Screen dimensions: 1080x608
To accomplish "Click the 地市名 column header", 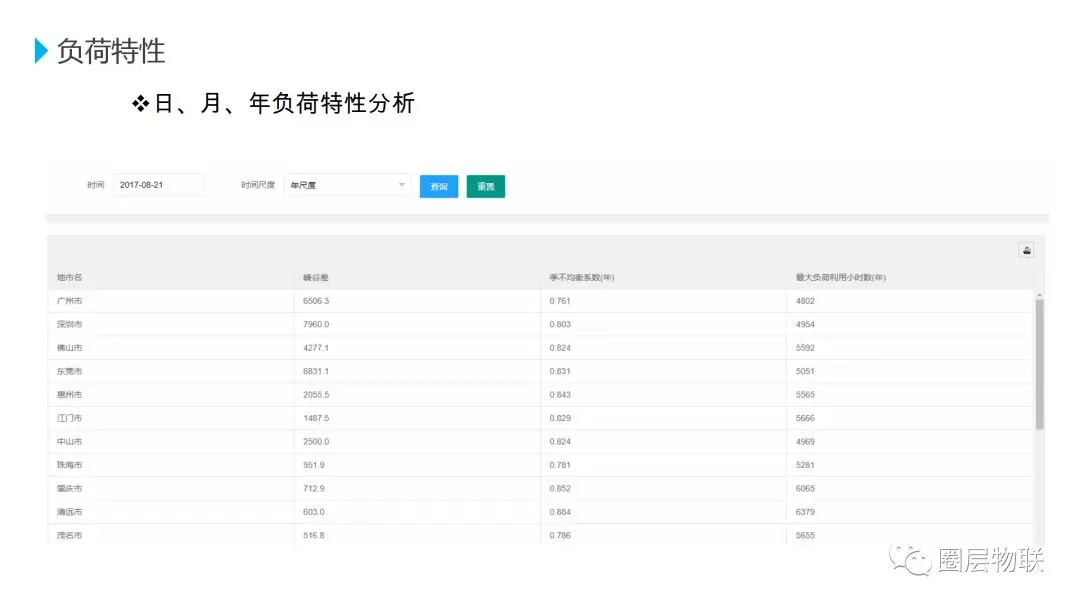I will (69, 277).
